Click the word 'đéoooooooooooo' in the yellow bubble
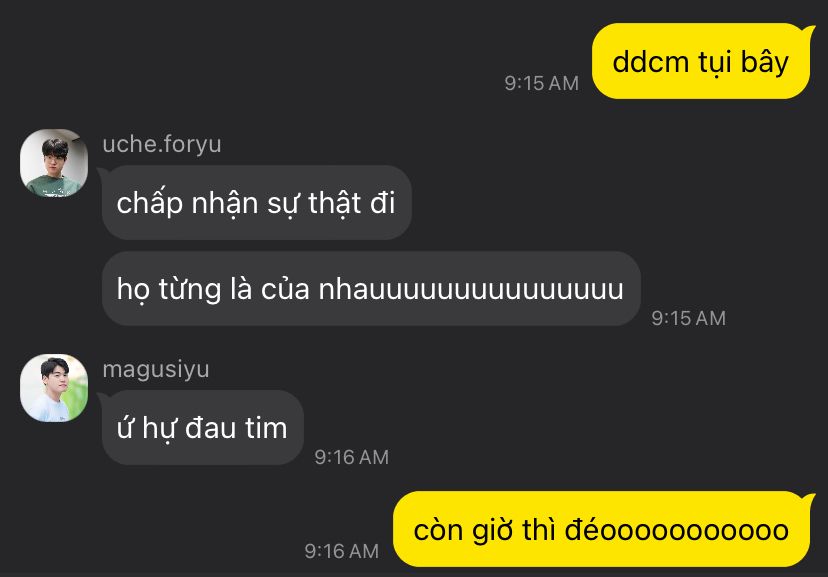The image size is (828, 577). tap(676, 529)
